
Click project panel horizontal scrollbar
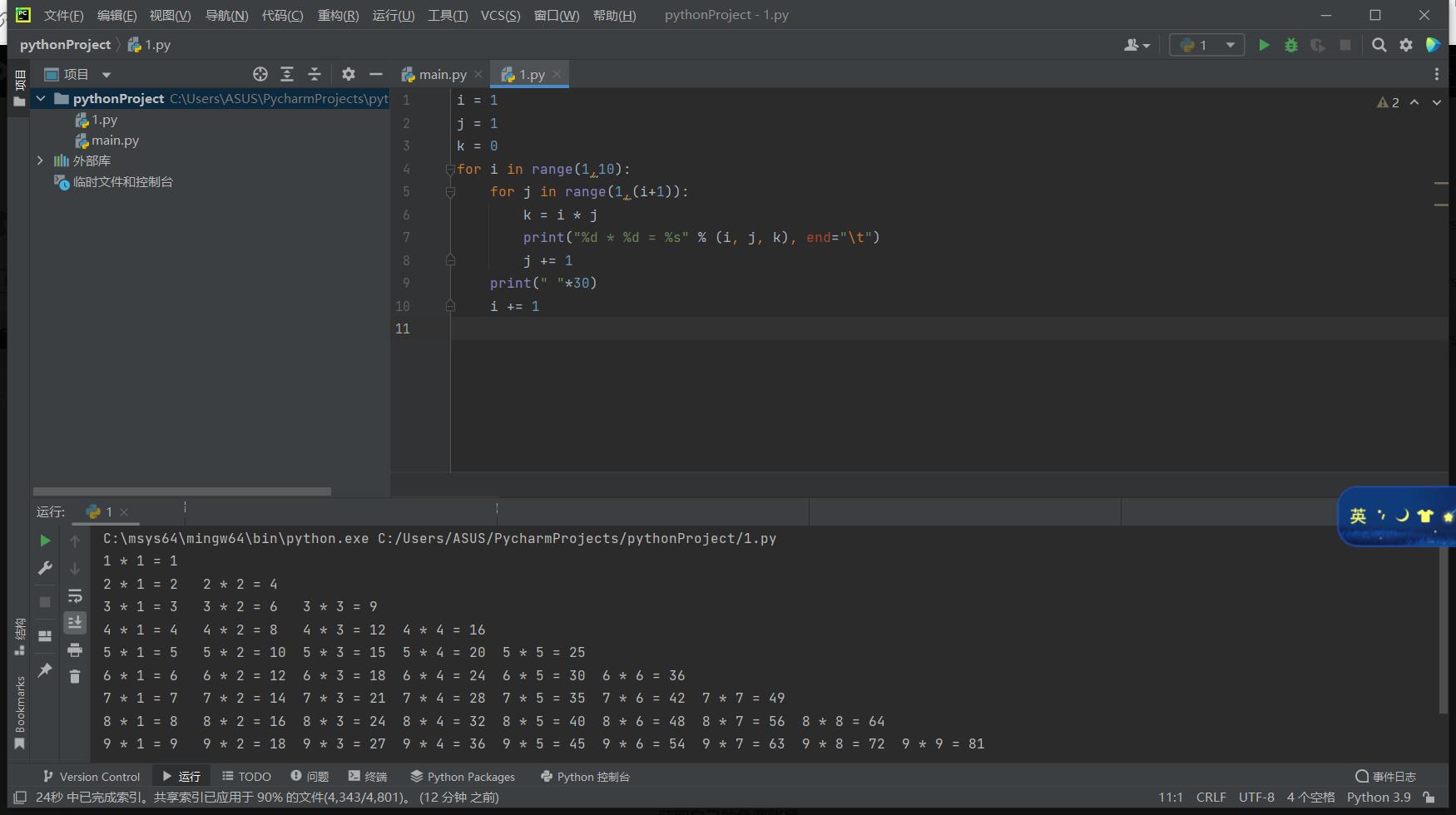[182, 491]
